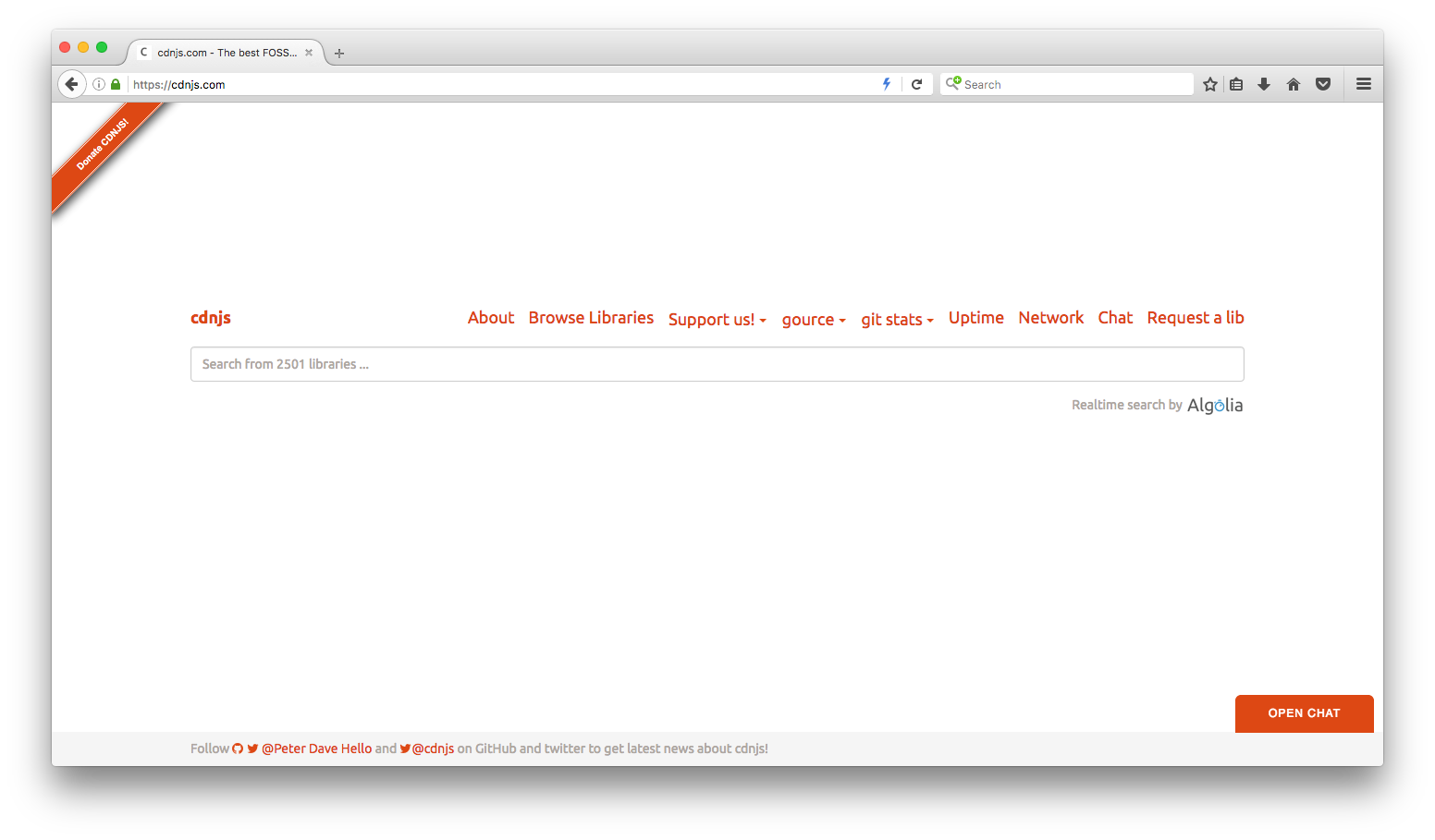Click the OPEN CHAT button
Screen dimensions: 1435x840
[x=1304, y=713]
